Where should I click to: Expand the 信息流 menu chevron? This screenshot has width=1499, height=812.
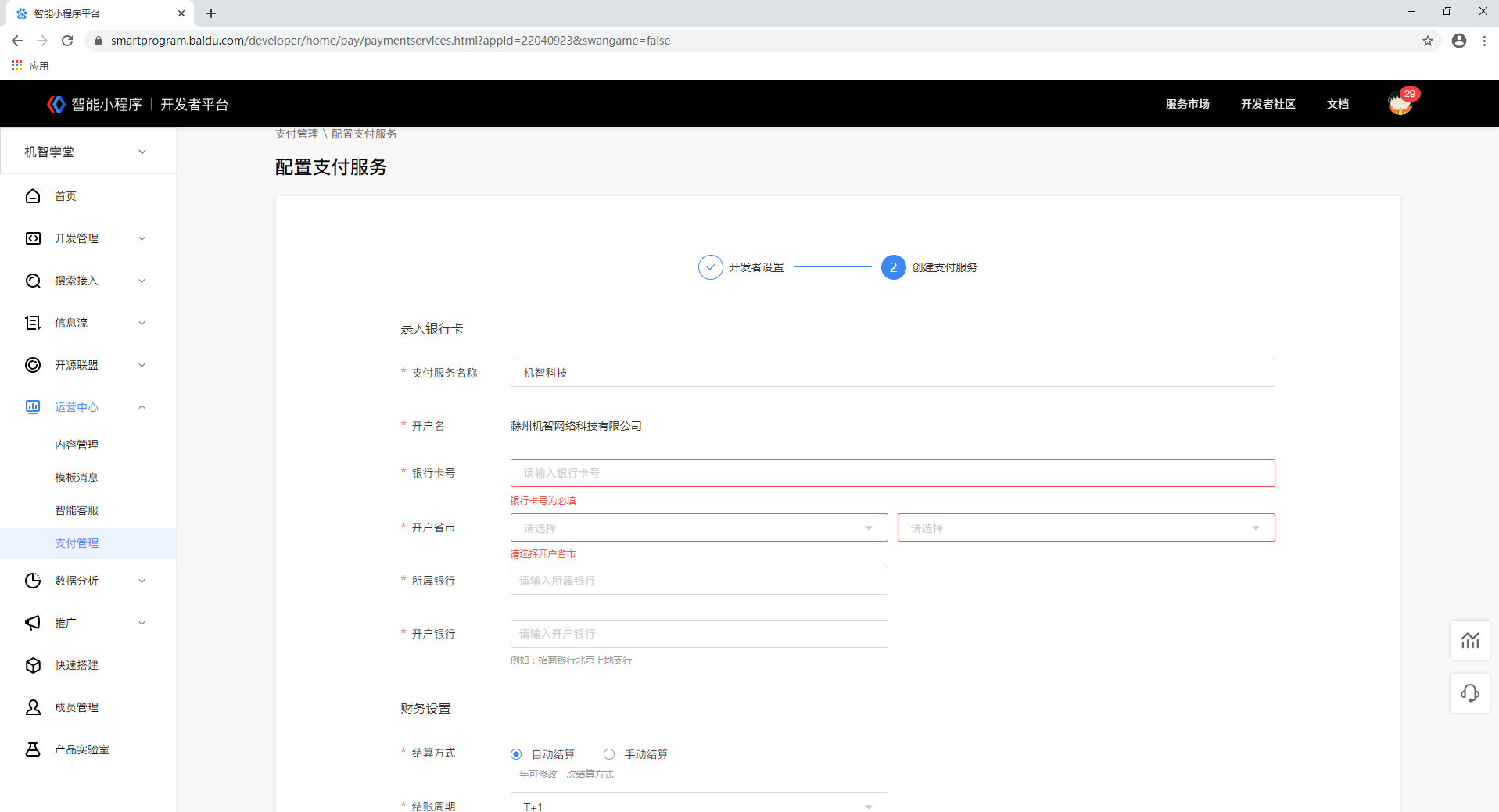[x=142, y=323]
